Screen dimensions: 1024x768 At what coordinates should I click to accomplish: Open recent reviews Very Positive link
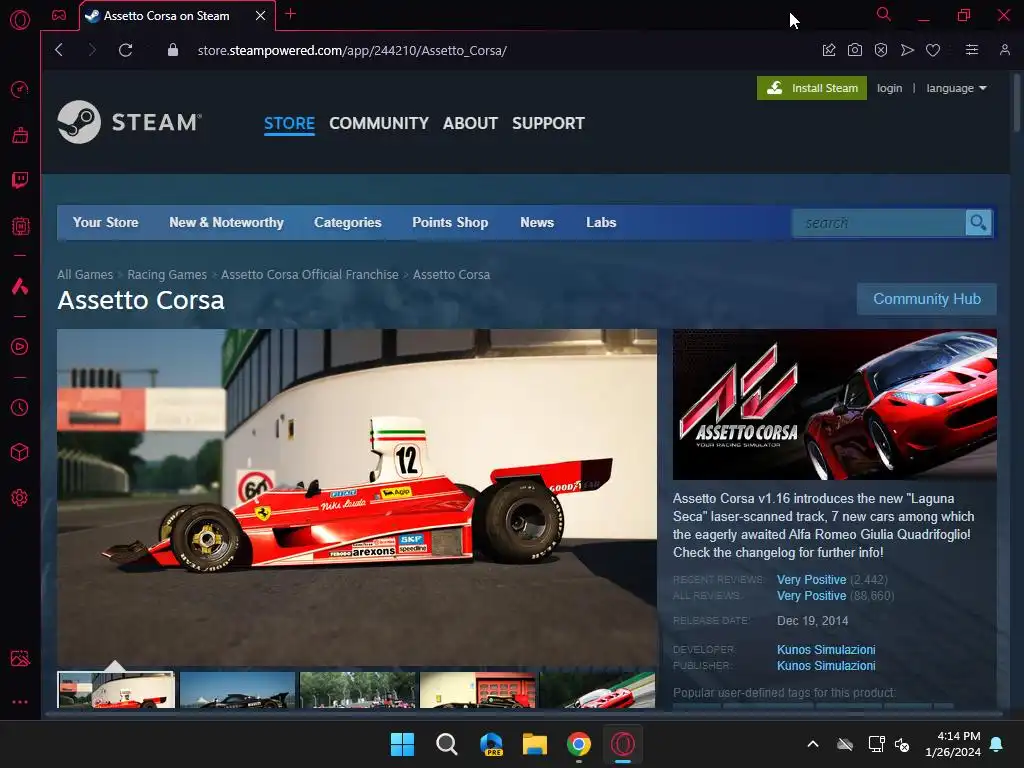[x=811, y=580]
